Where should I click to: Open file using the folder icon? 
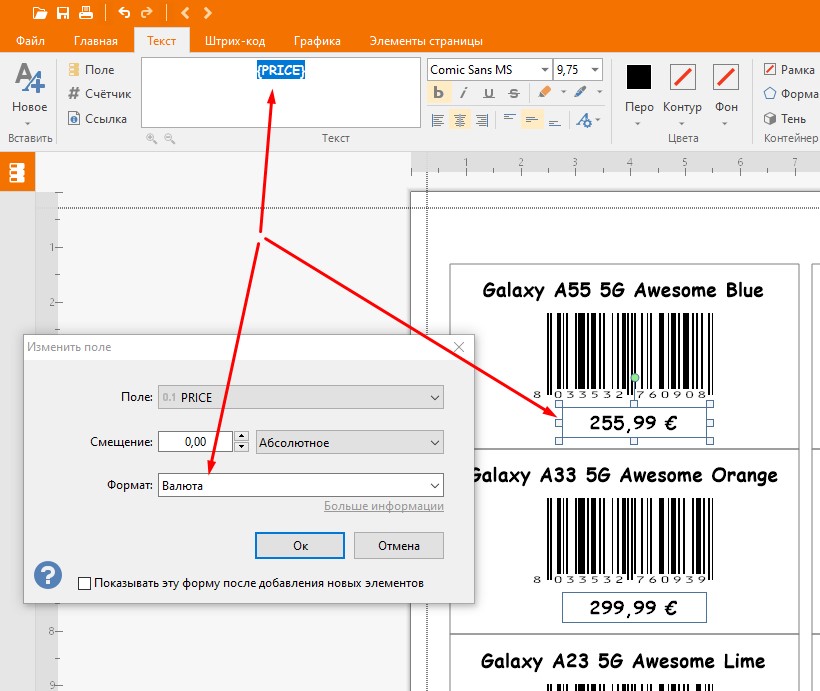[40, 13]
